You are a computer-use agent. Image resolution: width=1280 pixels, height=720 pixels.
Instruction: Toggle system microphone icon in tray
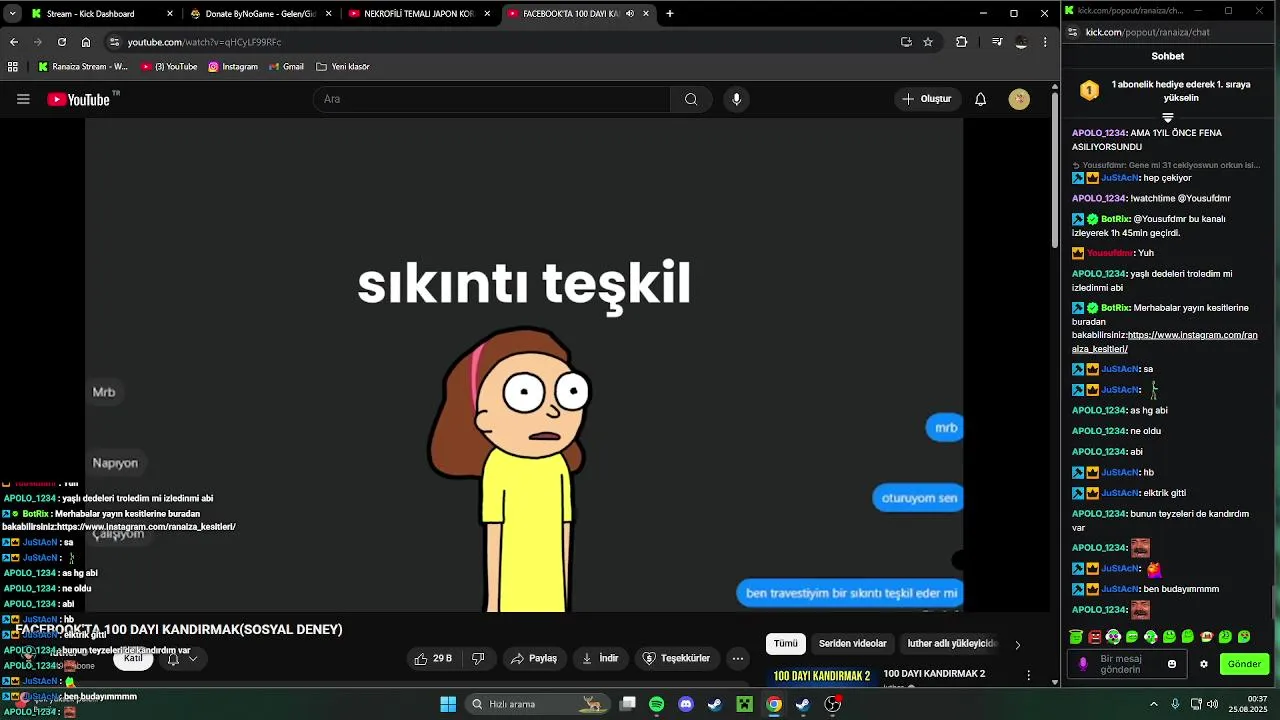click(x=1175, y=704)
